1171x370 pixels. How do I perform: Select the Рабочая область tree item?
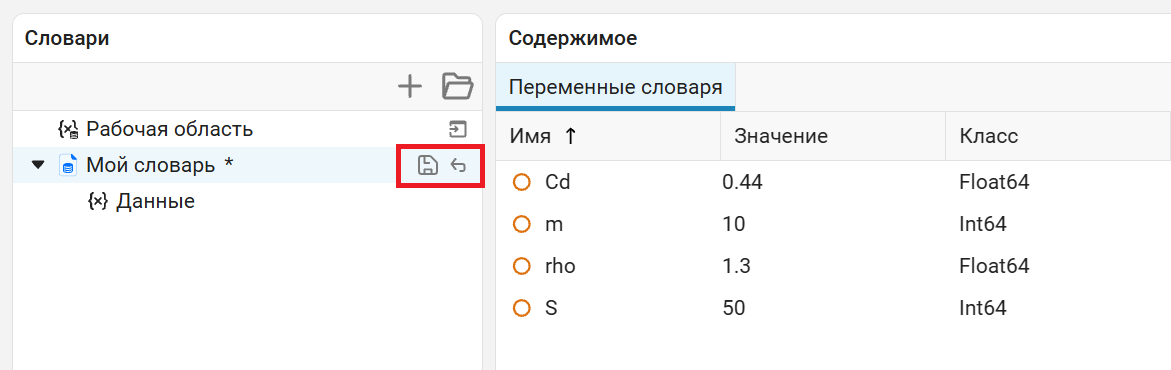(170, 129)
